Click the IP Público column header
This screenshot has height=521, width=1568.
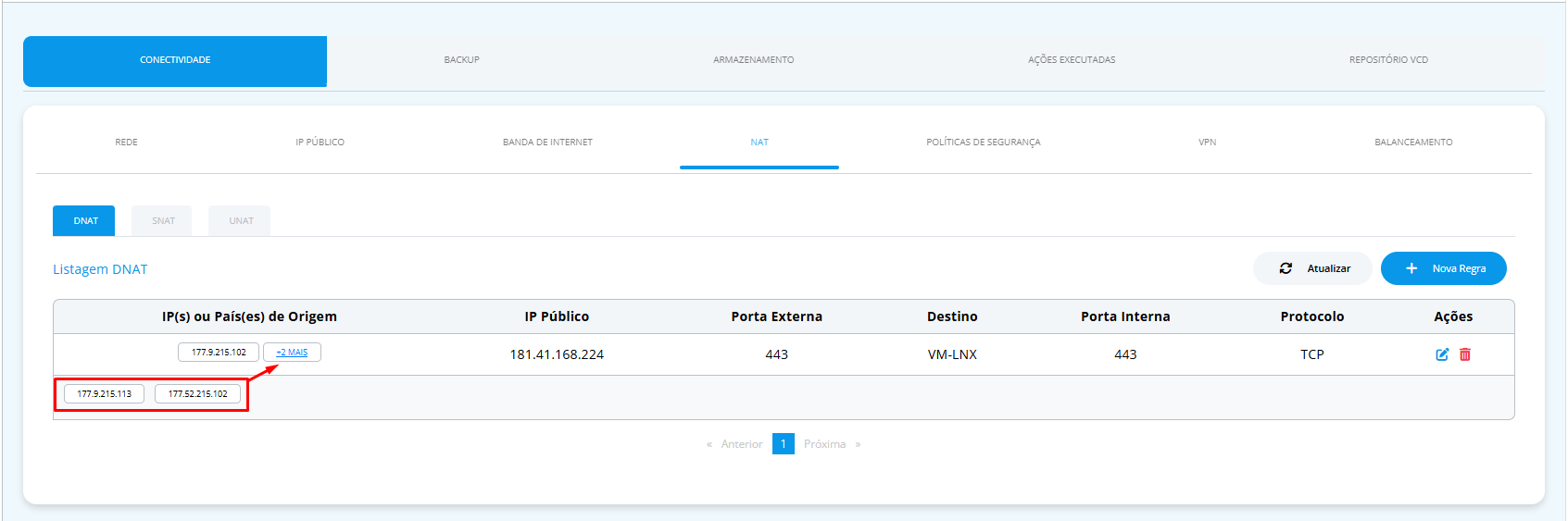click(557, 316)
